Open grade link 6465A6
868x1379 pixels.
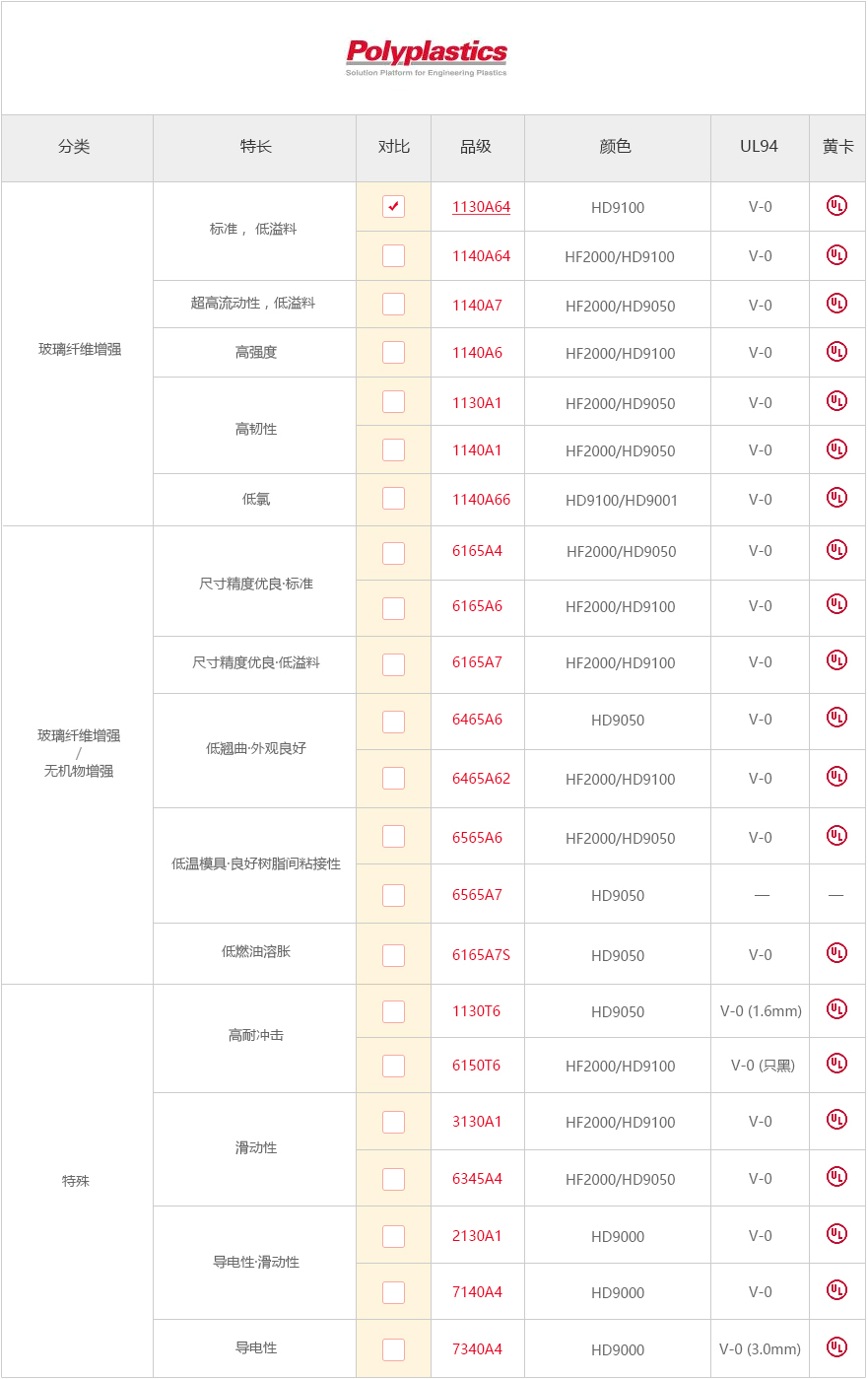(x=477, y=720)
